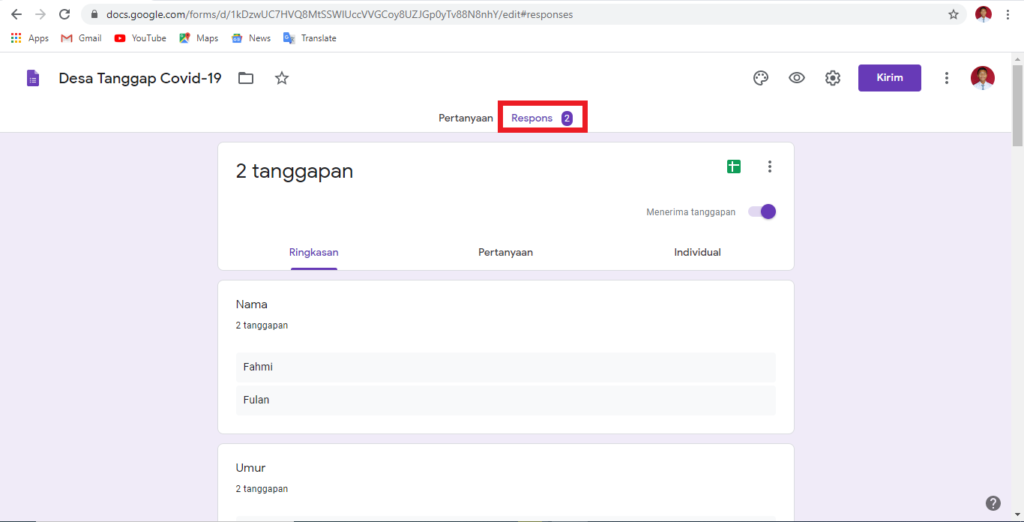Open Apps bookmark shortcut

tap(29, 38)
